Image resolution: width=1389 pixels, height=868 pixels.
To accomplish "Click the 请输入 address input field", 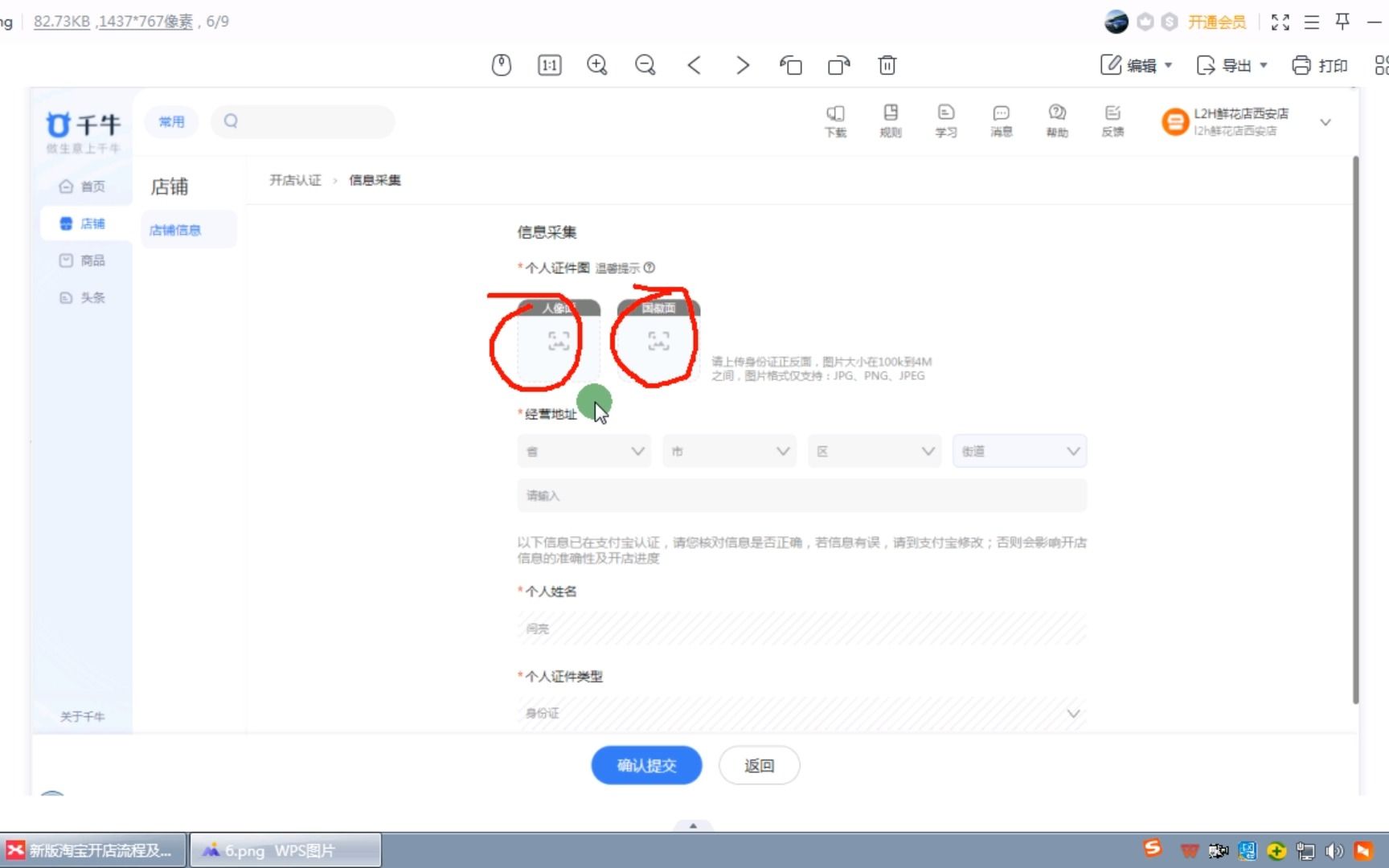I will [801, 496].
